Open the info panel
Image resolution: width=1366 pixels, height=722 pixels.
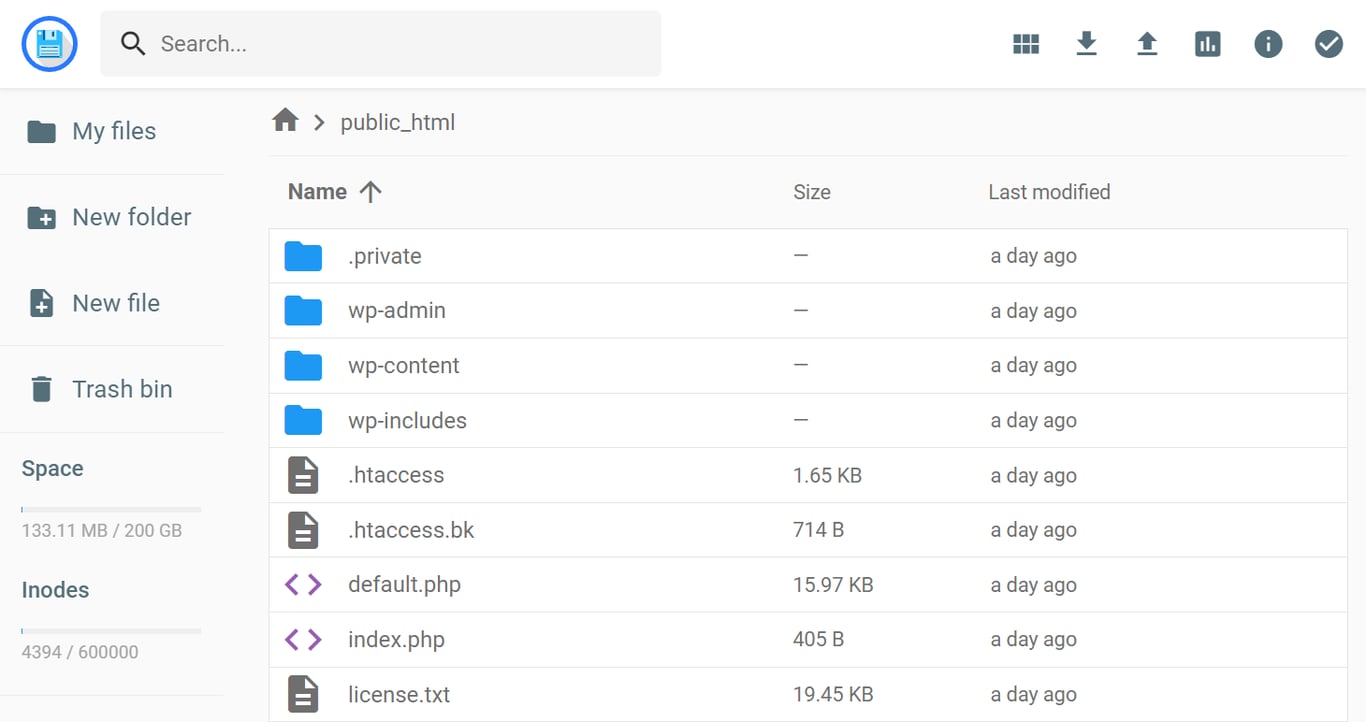tap(1268, 44)
